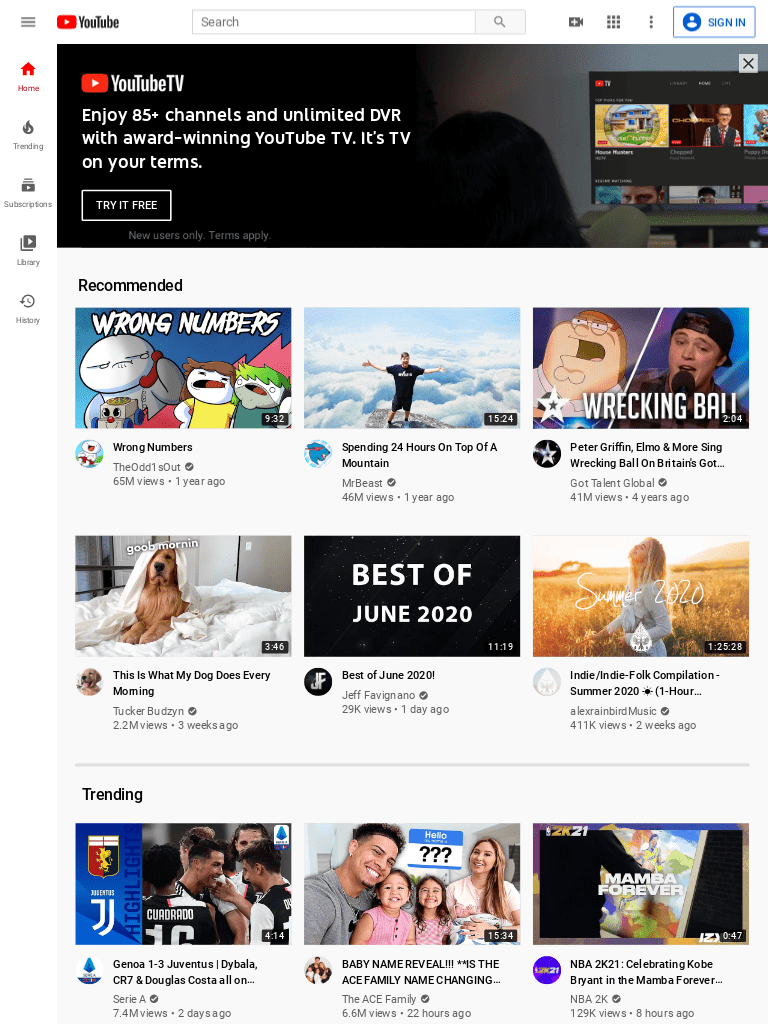Click Serie A channel avatar

click(x=89, y=970)
